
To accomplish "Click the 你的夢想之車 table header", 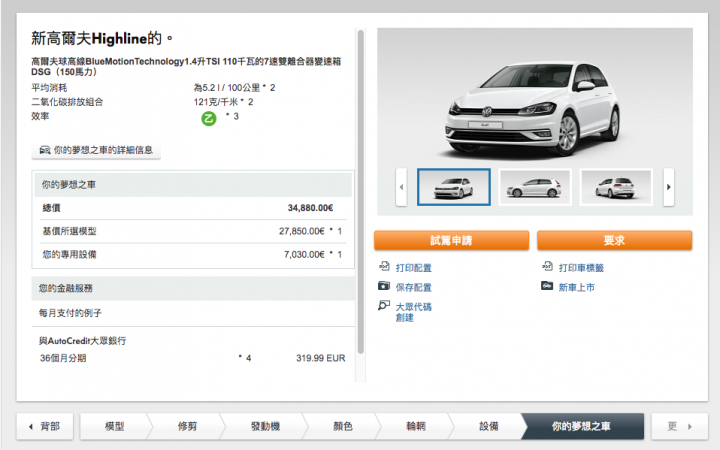I will pyautogui.click(x=193, y=185).
